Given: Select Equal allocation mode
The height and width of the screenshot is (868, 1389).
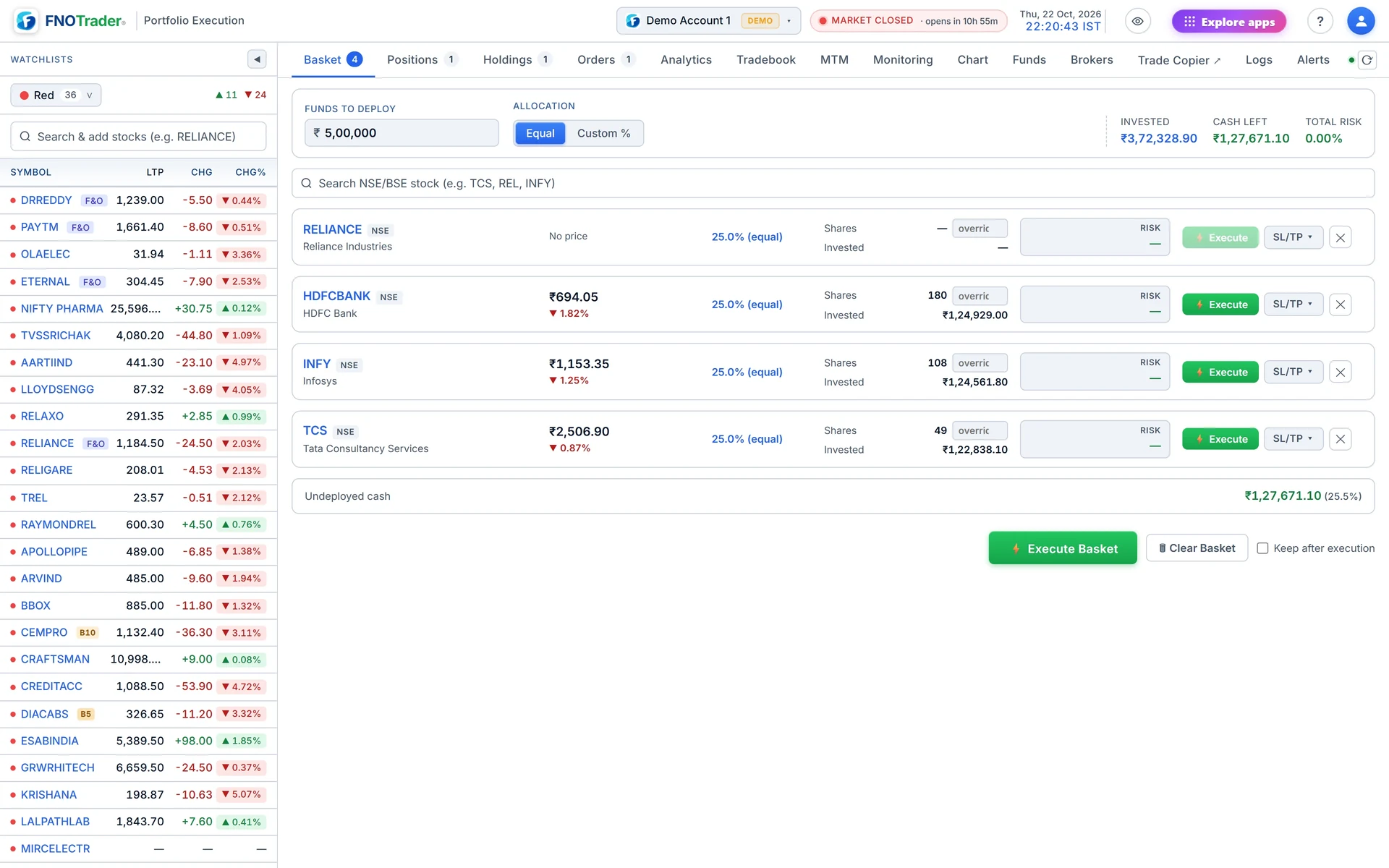Looking at the screenshot, I should (540, 133).
